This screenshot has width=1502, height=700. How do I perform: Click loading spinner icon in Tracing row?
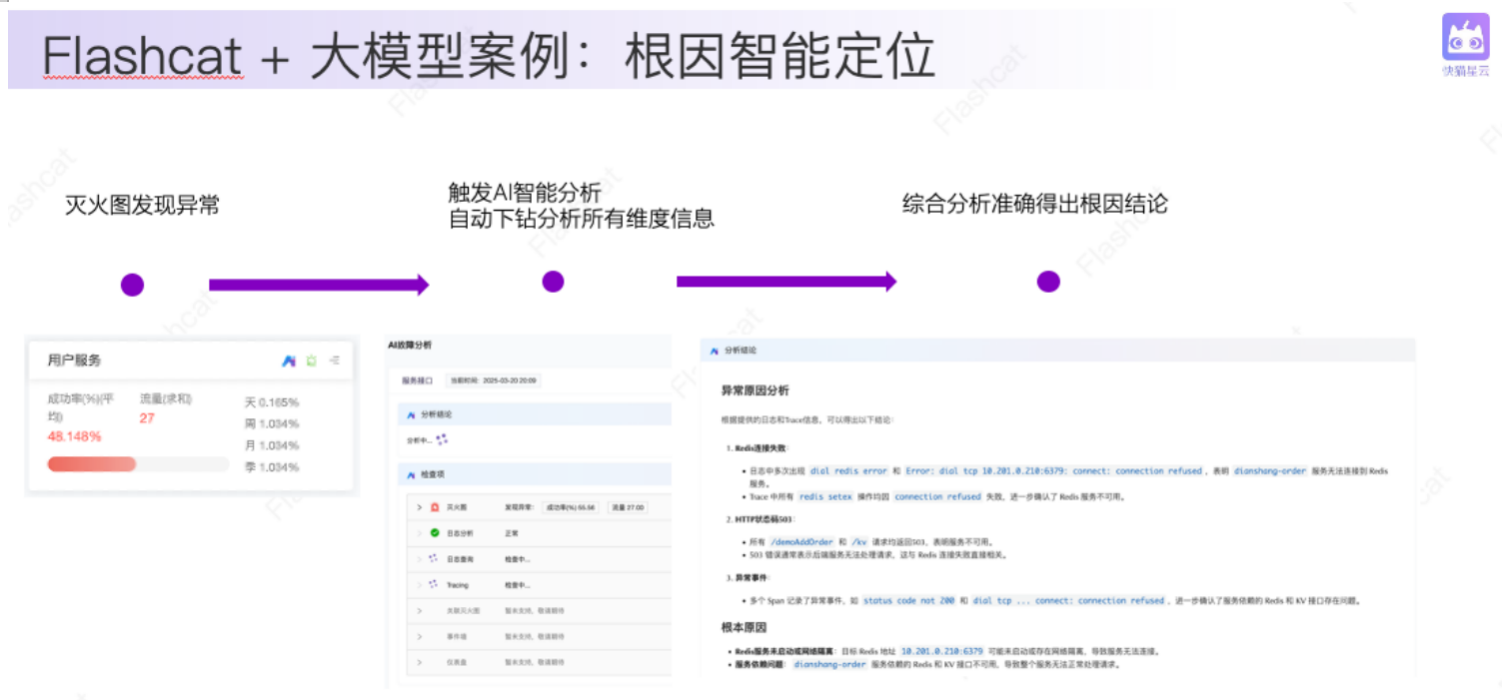[433, 585]
